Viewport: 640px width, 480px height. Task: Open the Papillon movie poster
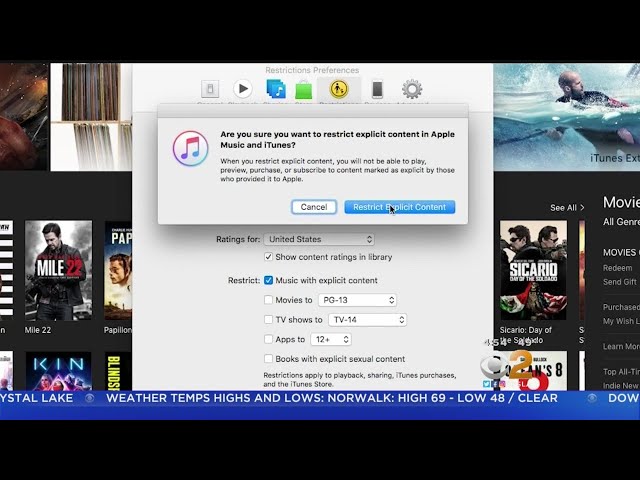(118, 270)
